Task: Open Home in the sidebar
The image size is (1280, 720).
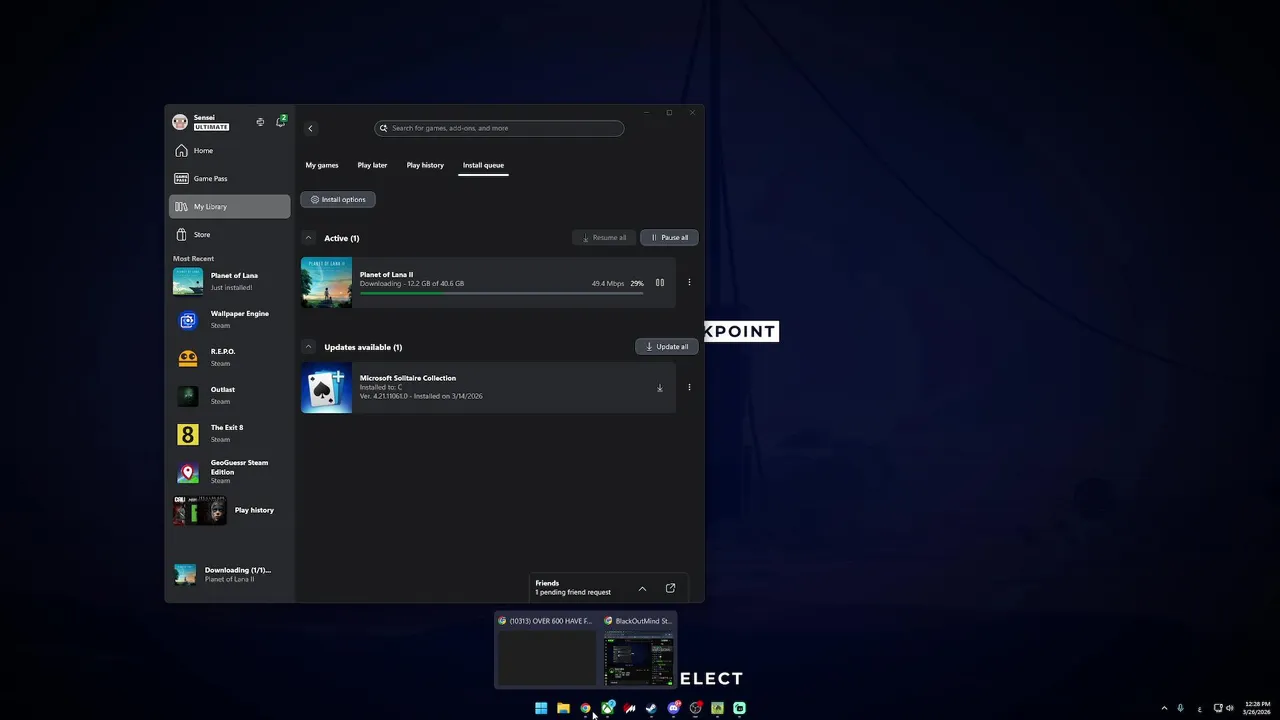Action: tap(230, 150)
